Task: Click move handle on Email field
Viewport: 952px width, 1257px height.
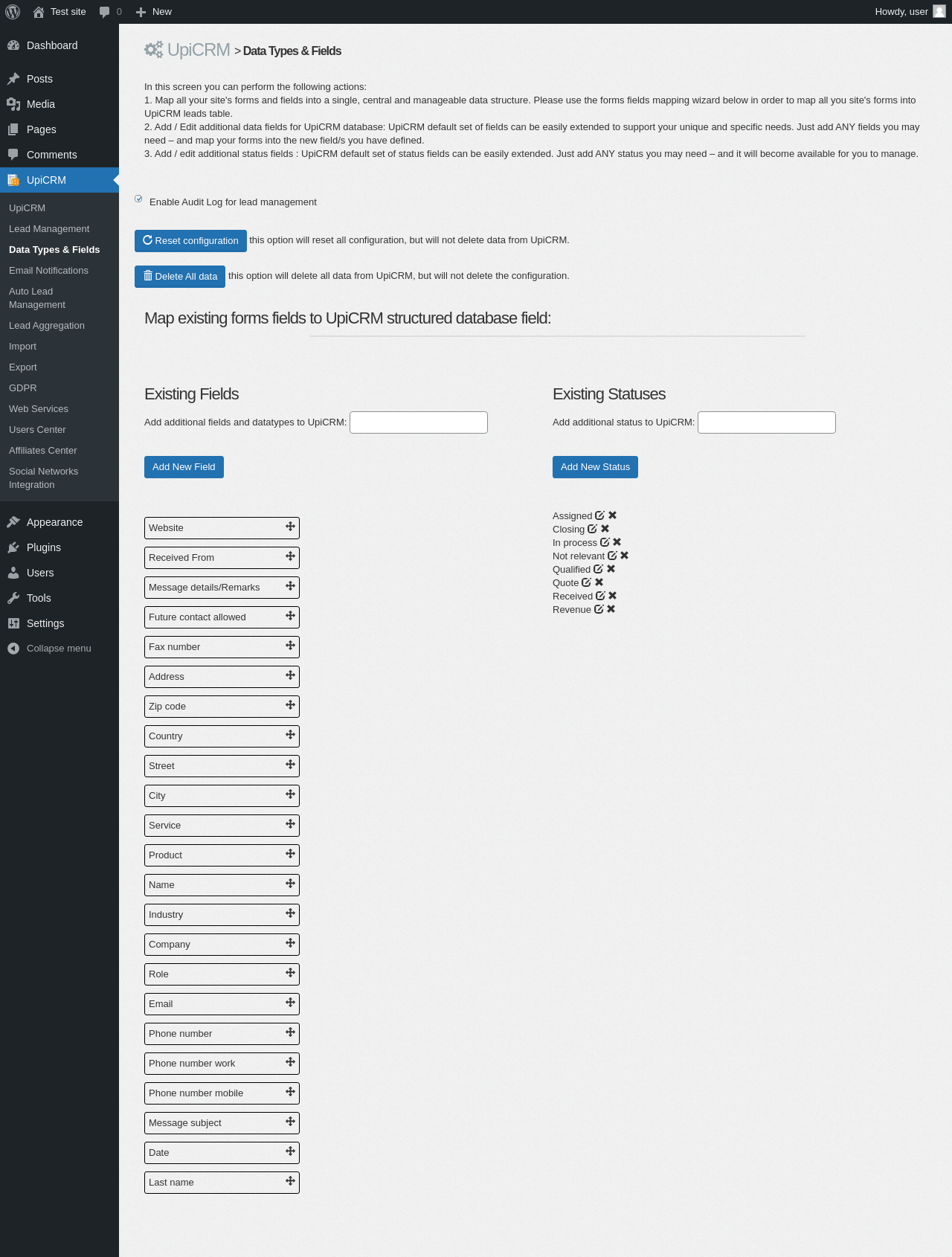Action: pos(291,1003)
